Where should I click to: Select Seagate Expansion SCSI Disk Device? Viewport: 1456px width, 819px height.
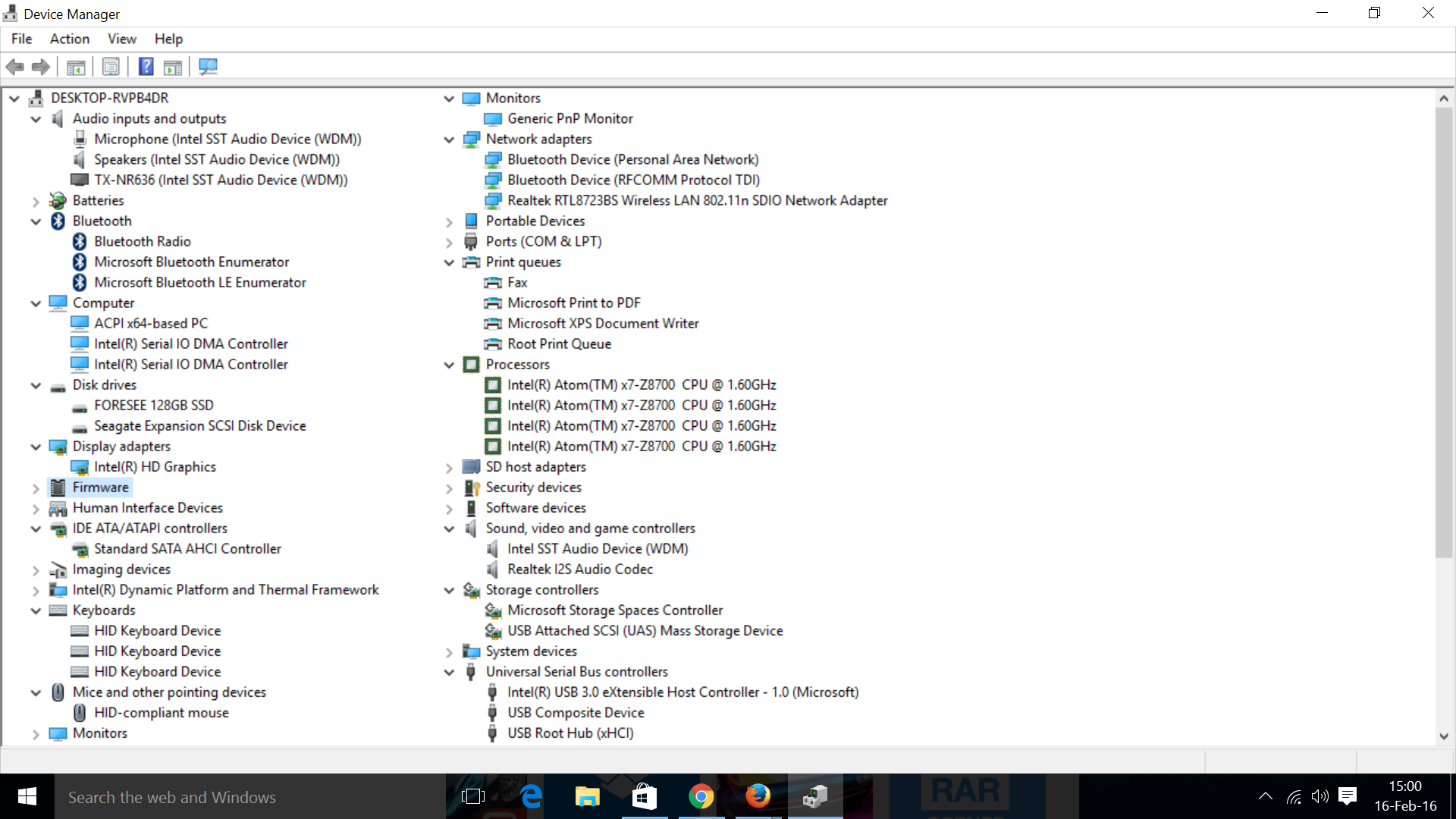pos(200,425)
